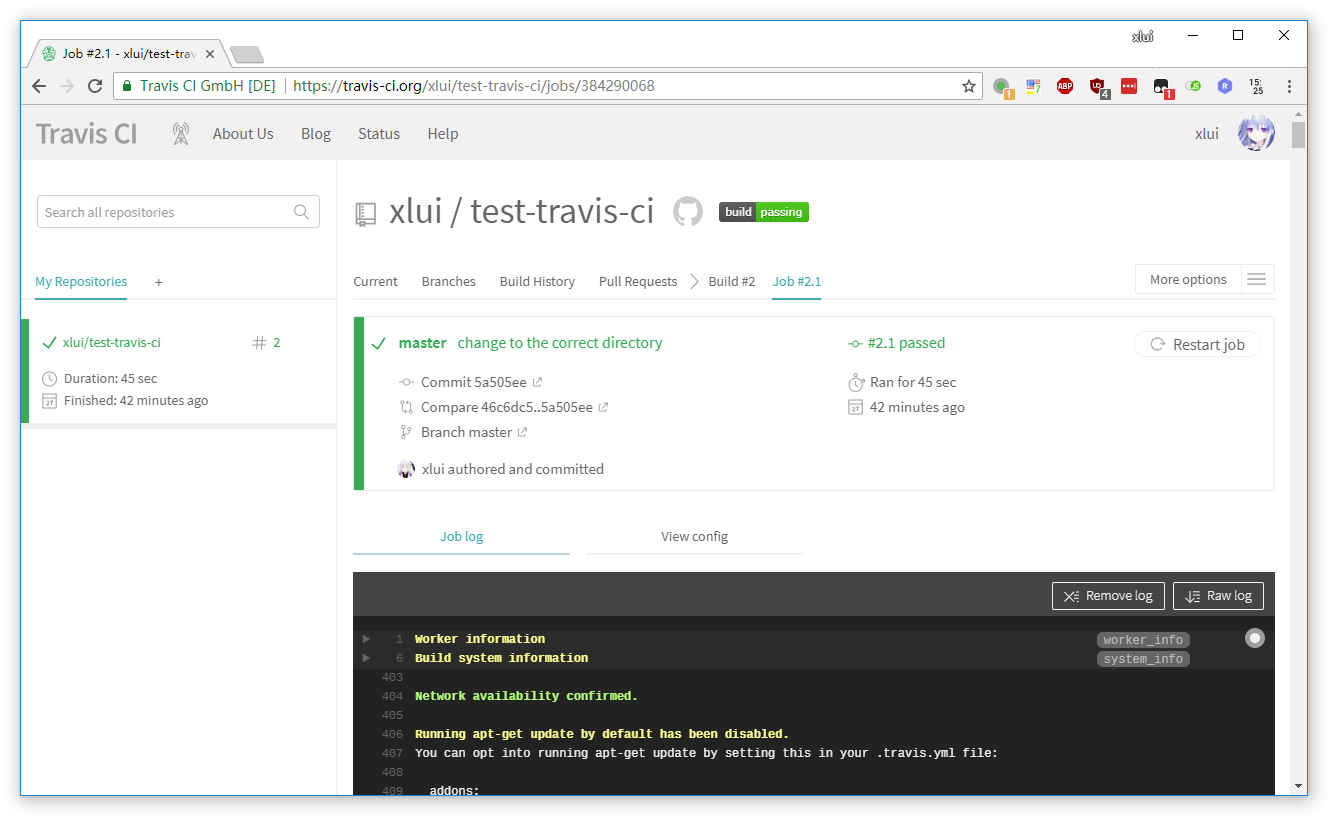The height and width of the screenshot is (816, 1328).
Task: Bookmark page with the star icon
Action: pos(968,86)
